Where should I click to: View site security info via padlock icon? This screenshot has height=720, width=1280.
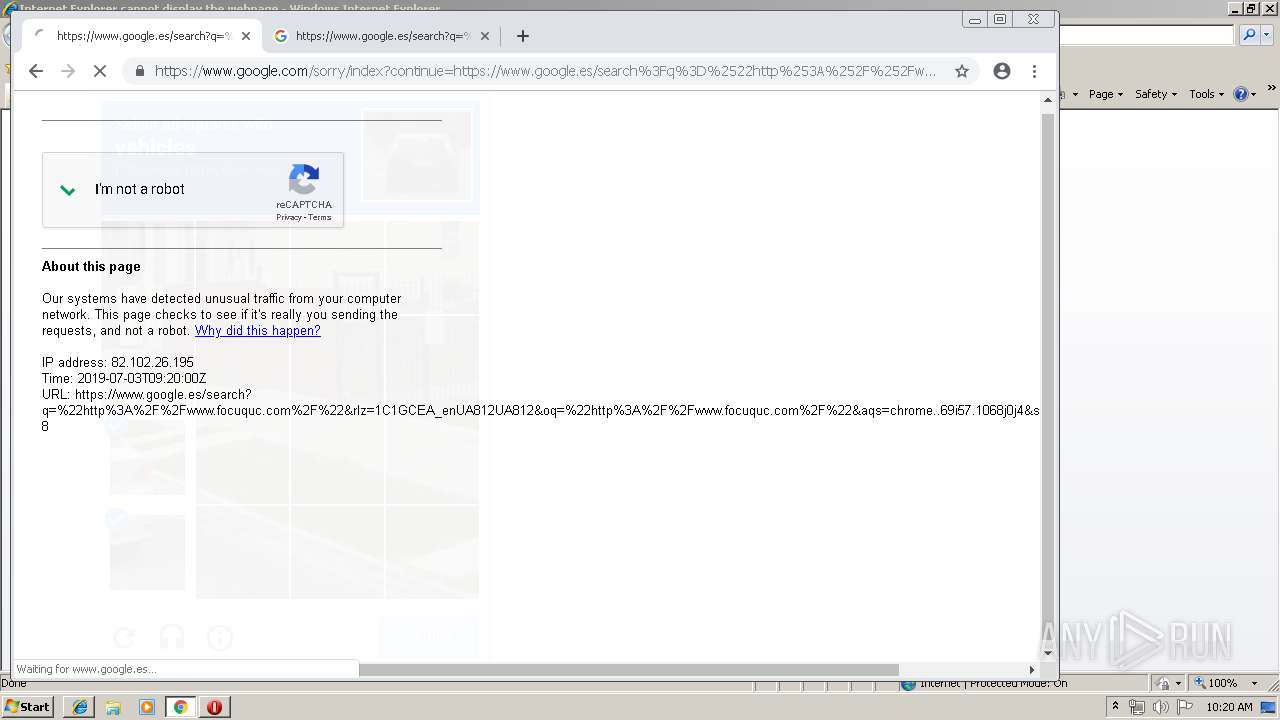point(139,71)
